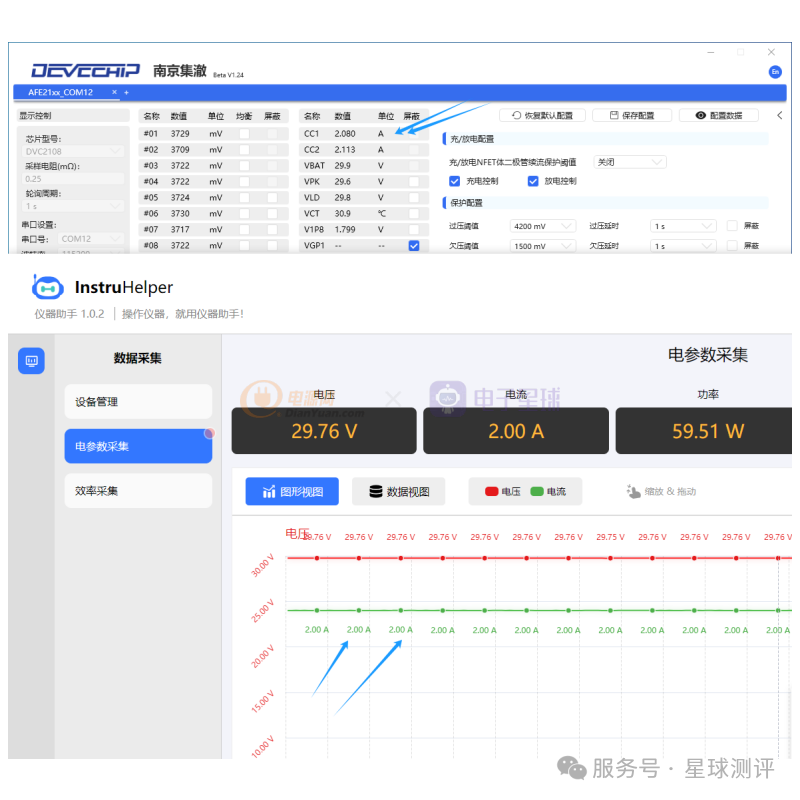Click the InstruHelper robot logo icon
This screenshot has width=800, height=800.
tap(48, 288)
